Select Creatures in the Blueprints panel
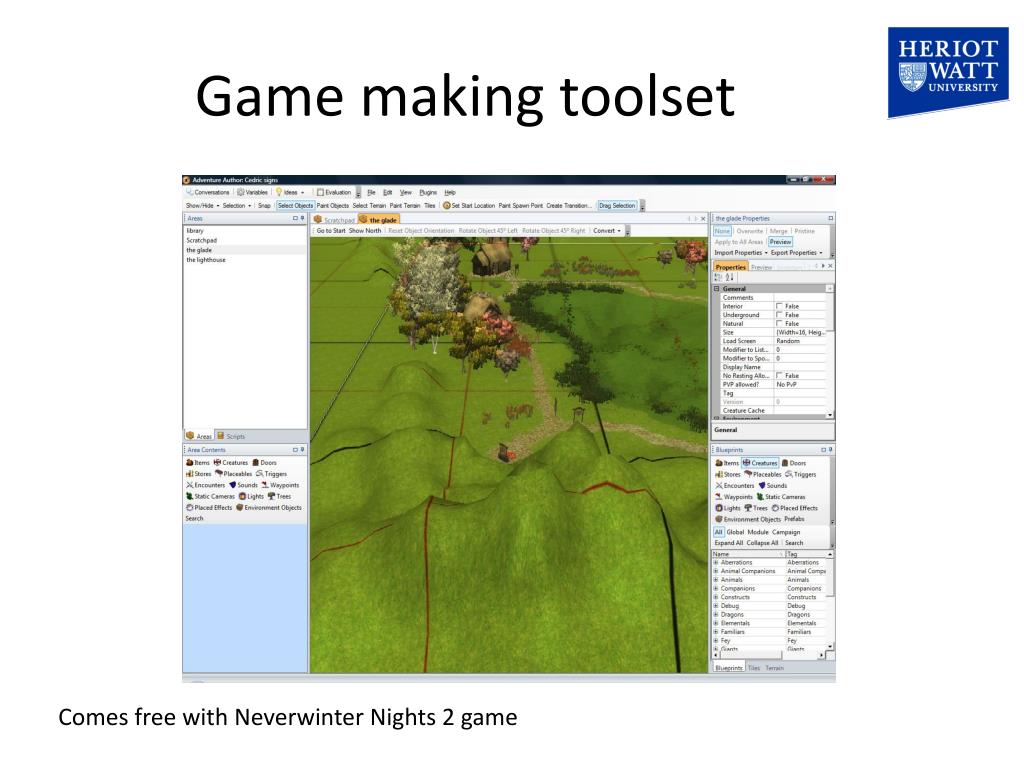Screen dimensions: 1024x768 click(x=760, y=463)
